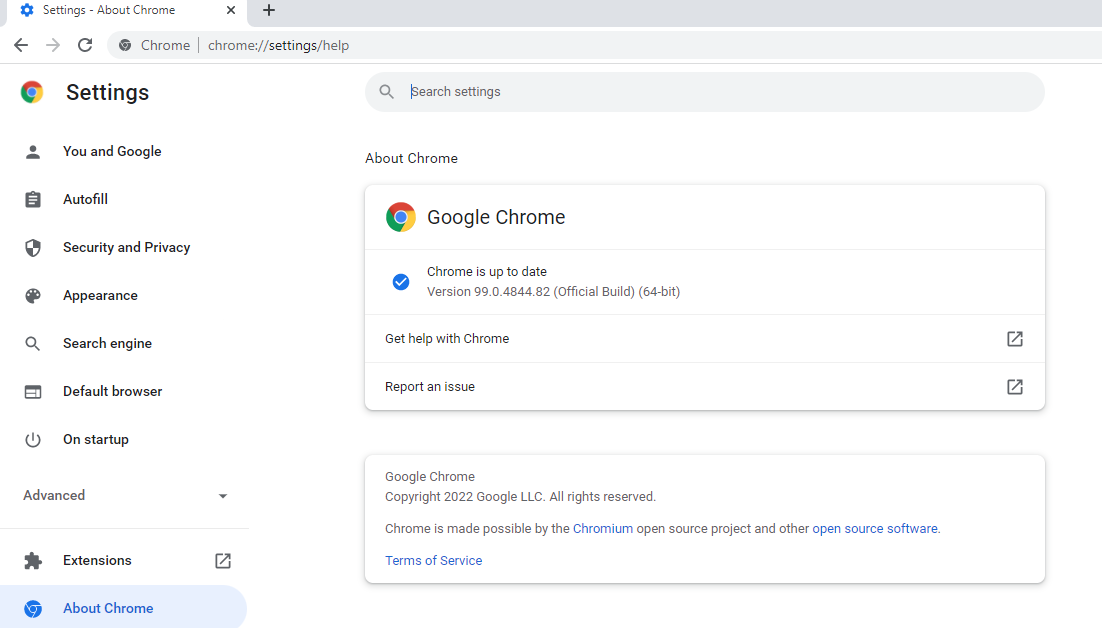Viewport: 1102px width, 628px height.
Task: Click the Security and Privacy shield icon
Action: coord(33,248)
